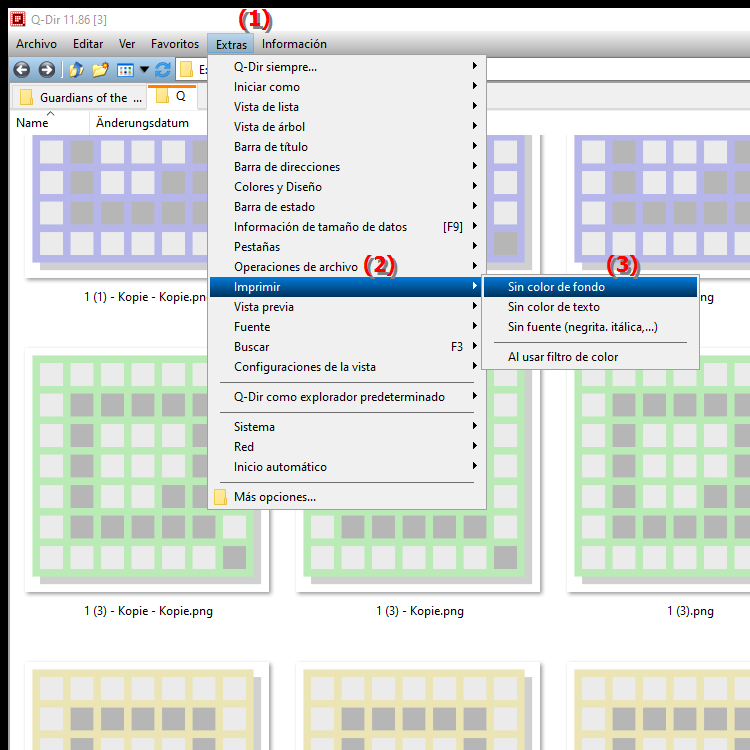
Task: Toggle Al usar filtro de color
Action: pyautogui.click(x=590, y=357)
